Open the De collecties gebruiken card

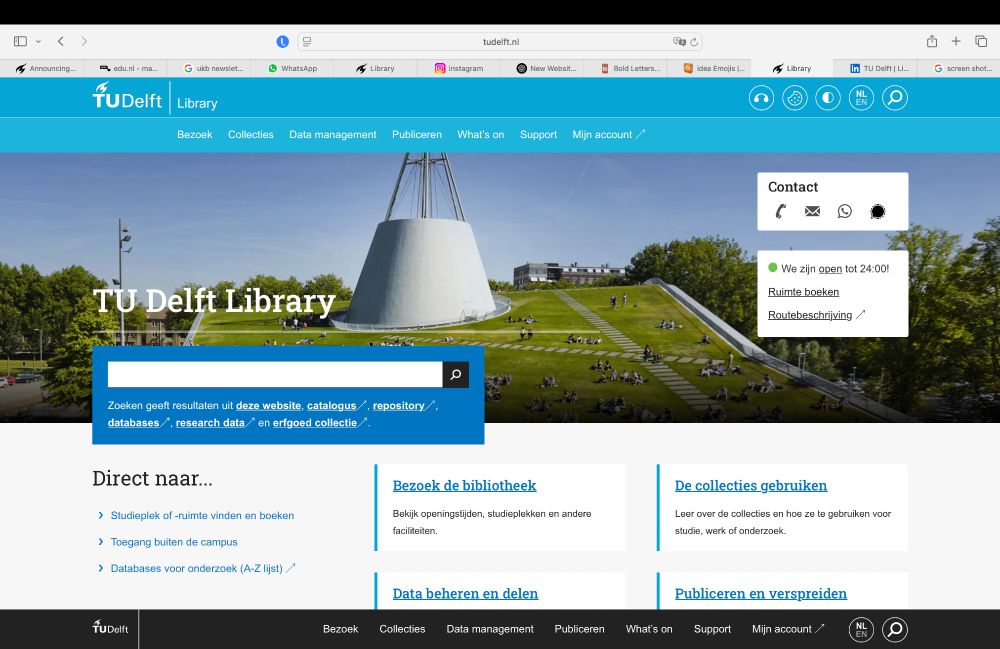(x=751, y=486)
